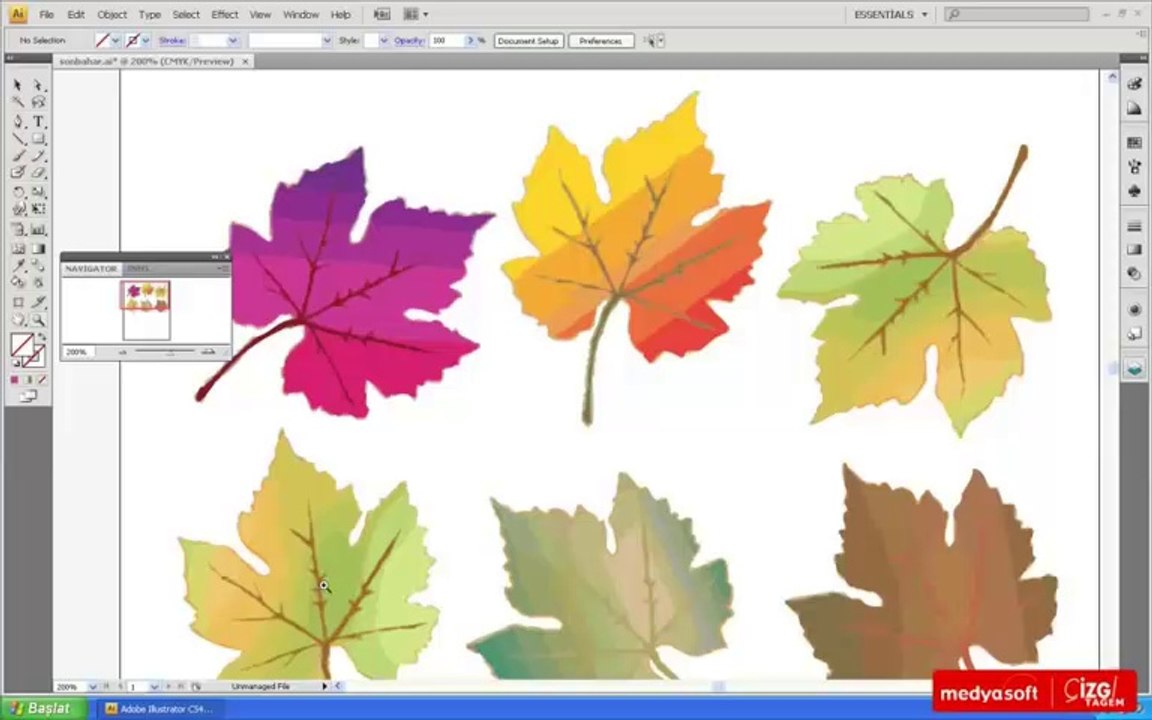
Task: Select the Type tool
Action: tap(38, 122)
